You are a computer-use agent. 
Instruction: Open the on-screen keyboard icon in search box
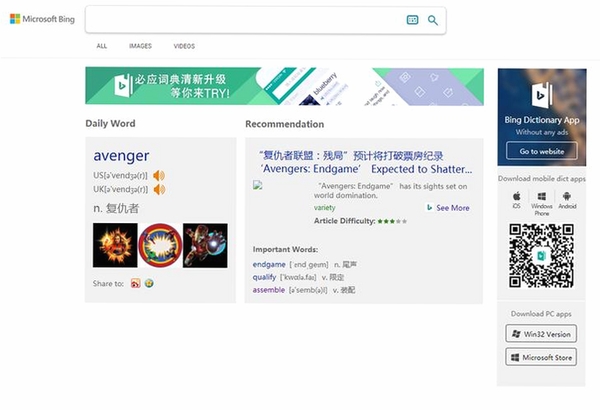pyautogui.click(x=412, y=20)
